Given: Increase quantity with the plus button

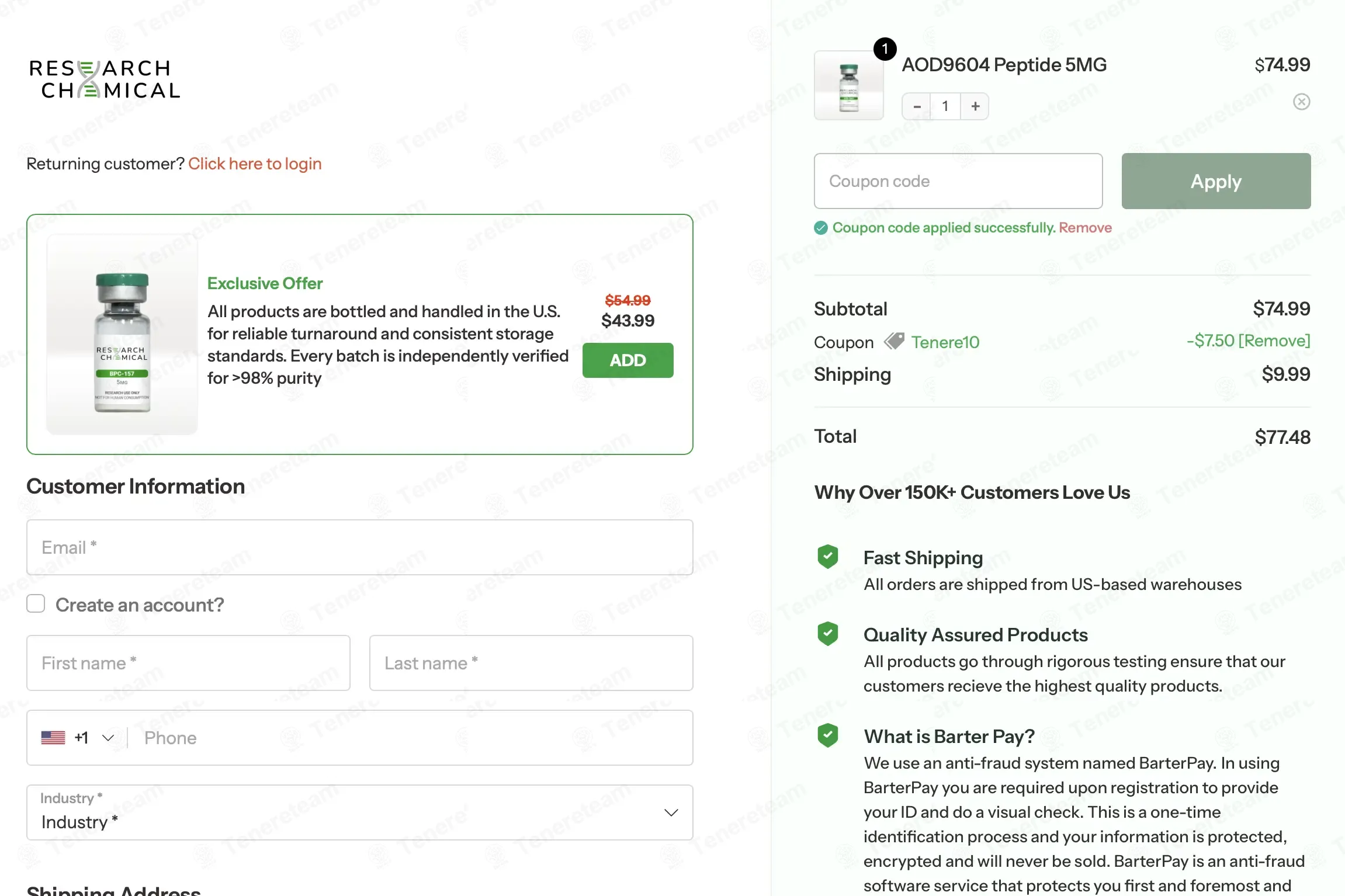Looking at the screenshot, I should point(975,106).
